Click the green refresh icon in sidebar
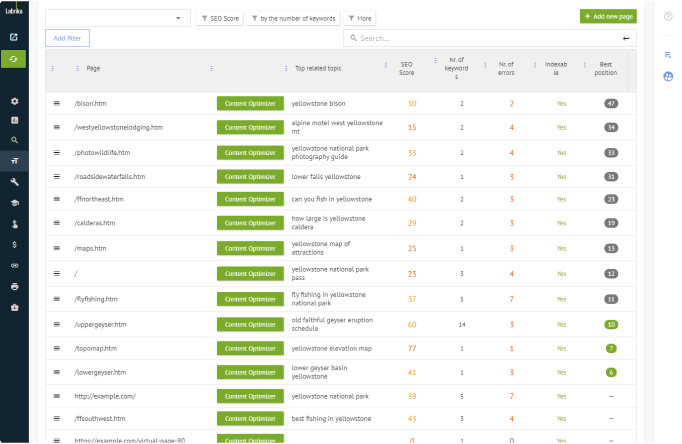Screen dimensions: 682x444 point(14,59)
